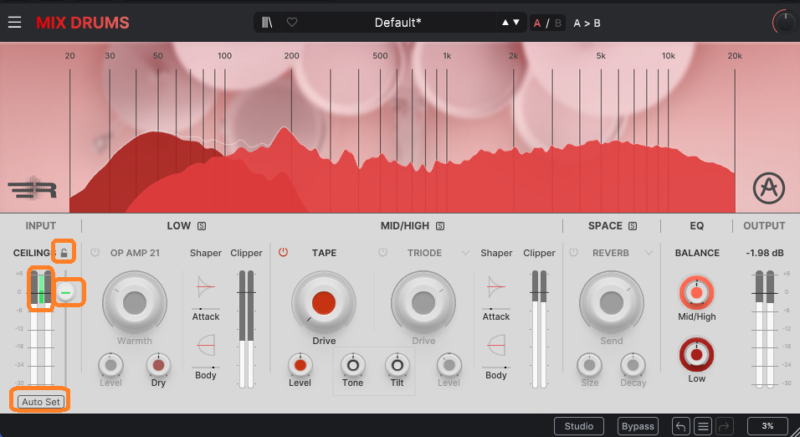Viewport: 800px width, 437px height.
Task: Solo the LOW band
Action: [201, 226]
